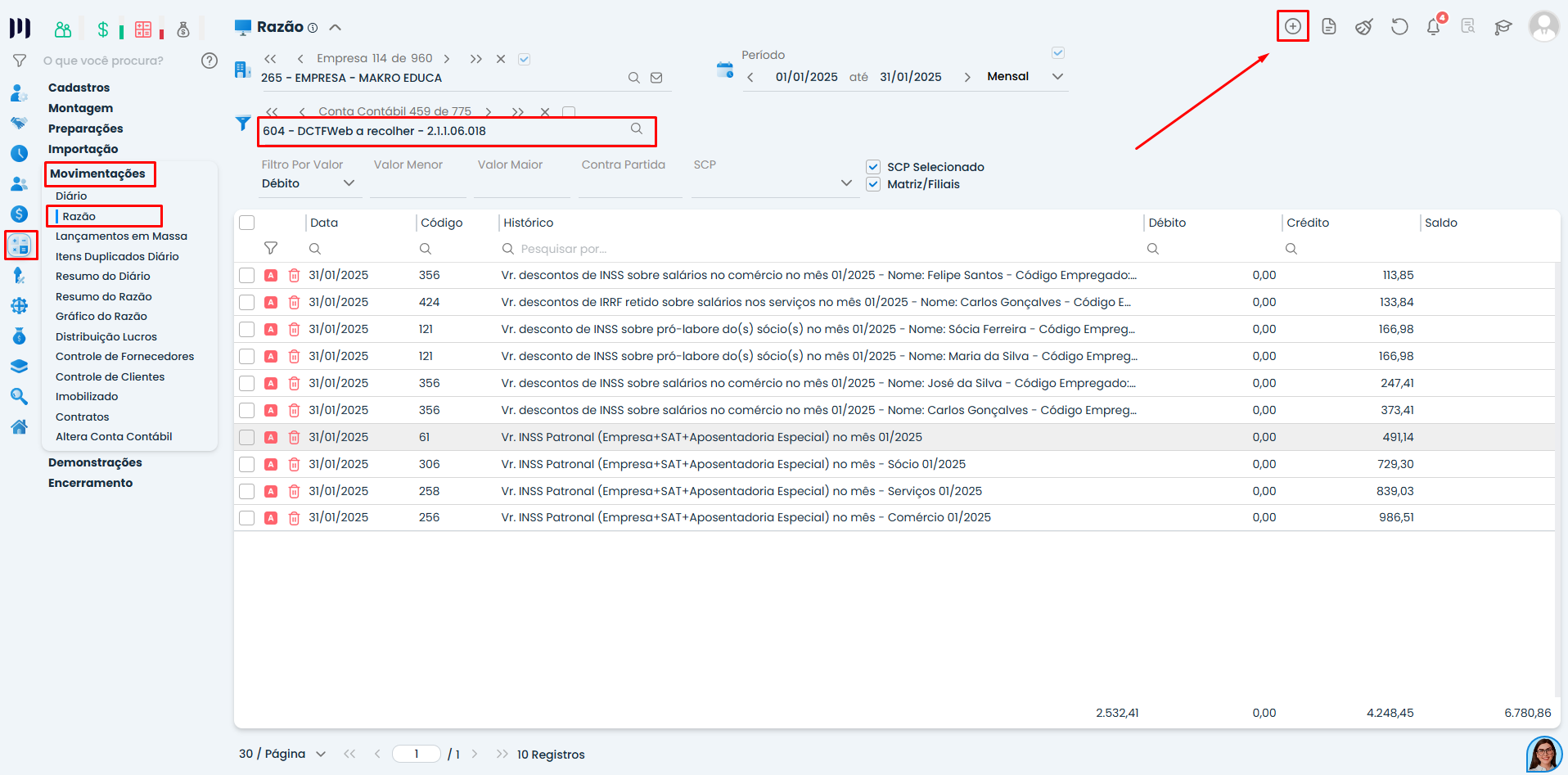
Task: Delete the Felipe Santos entry with trash icon
Action: pos(294,276)
